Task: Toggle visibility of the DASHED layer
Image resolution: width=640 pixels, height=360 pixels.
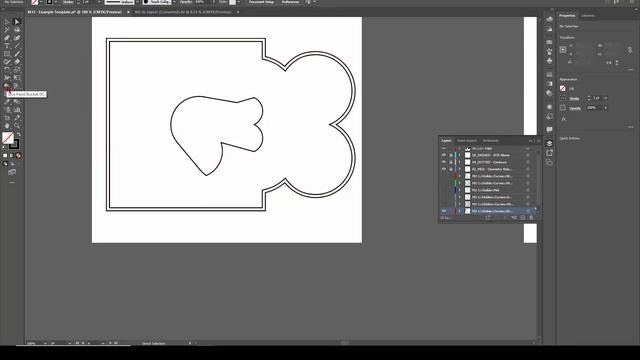Action: click(x=444, y=155)
